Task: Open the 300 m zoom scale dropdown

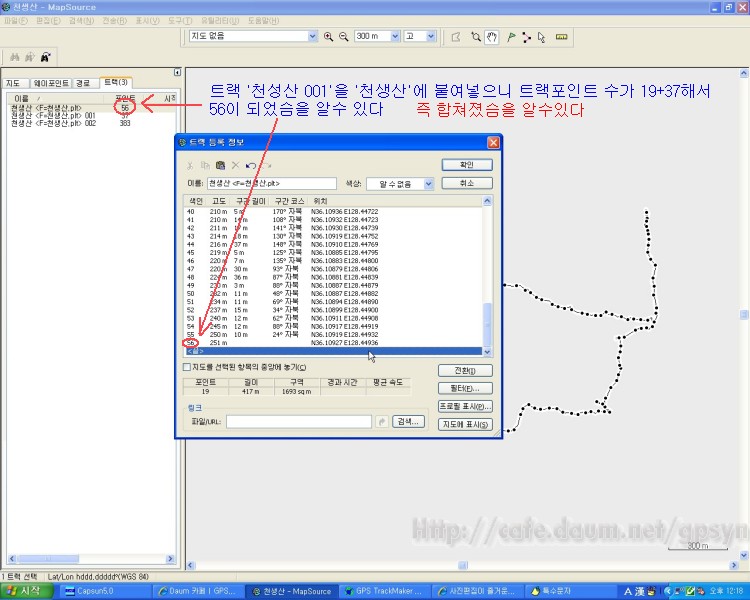Action: 395,36
